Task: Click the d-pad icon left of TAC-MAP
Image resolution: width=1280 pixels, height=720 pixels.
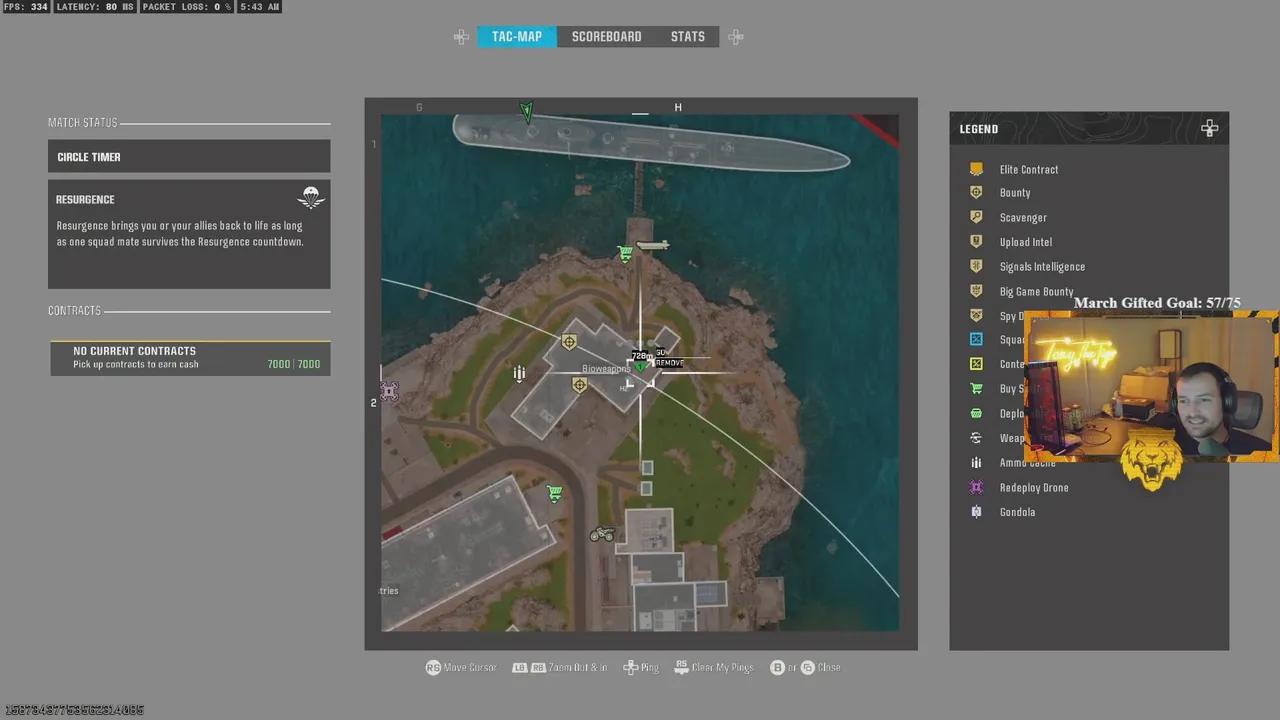Action: [x=461, y=37]
